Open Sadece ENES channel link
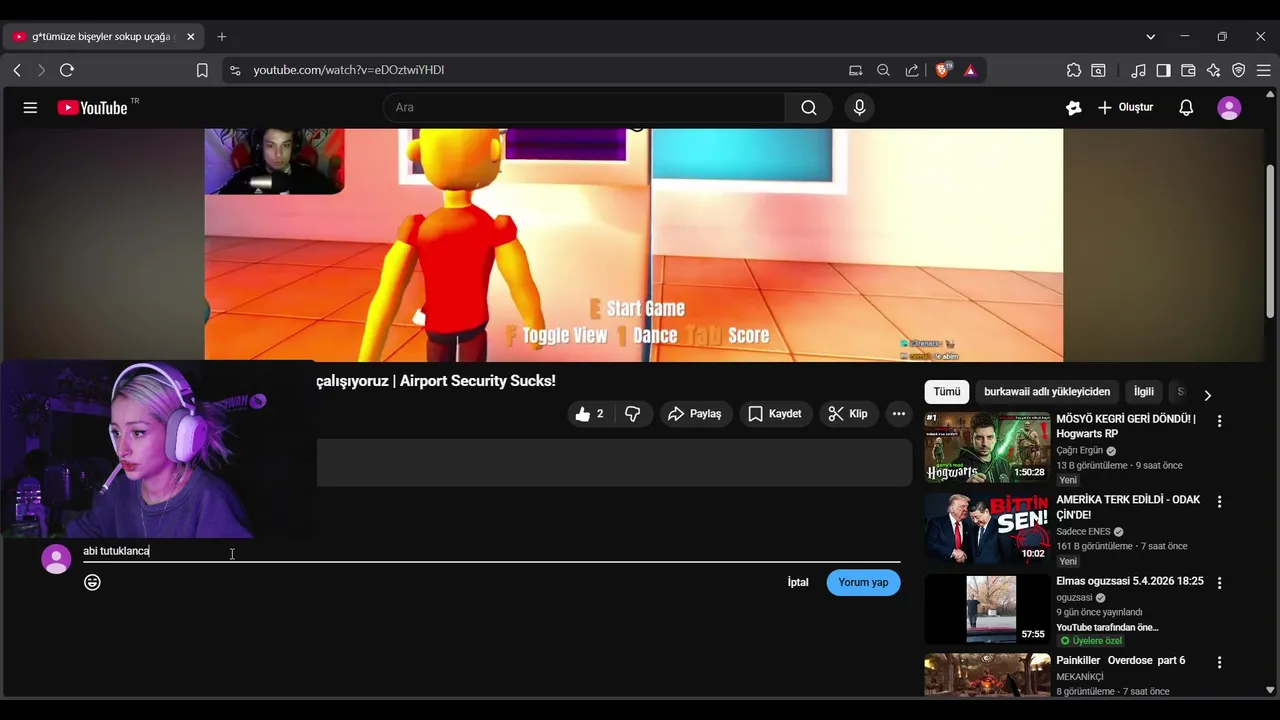This screenshot has width=1280, height=720. (1083, 532)
